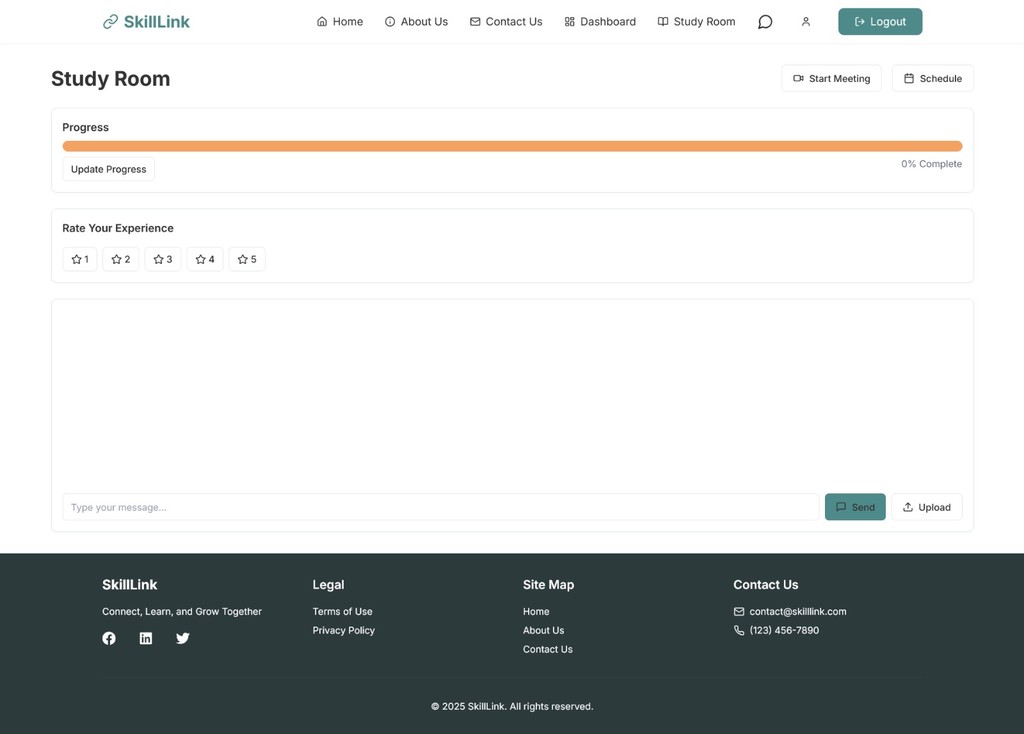The image size is (1024, 734).
Task: Focus the 'Type your message...' field
Action: tap(441, 507)
